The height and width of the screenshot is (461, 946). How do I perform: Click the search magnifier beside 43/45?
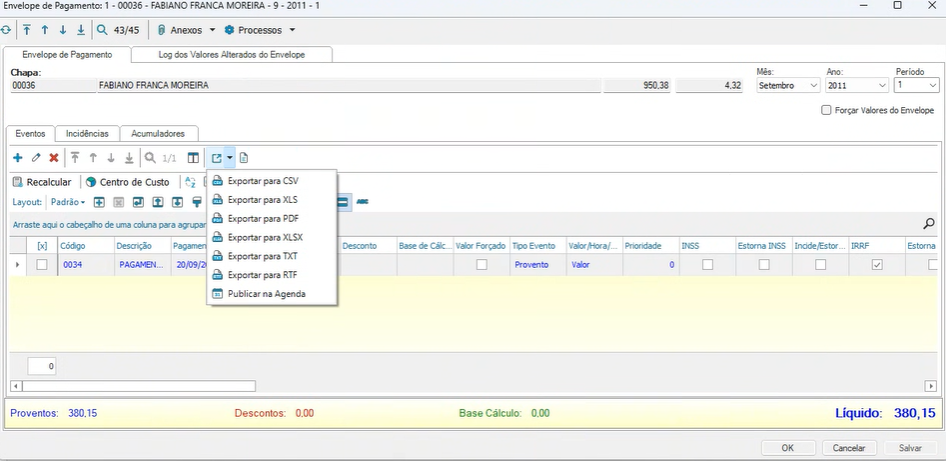coord(103,30)
